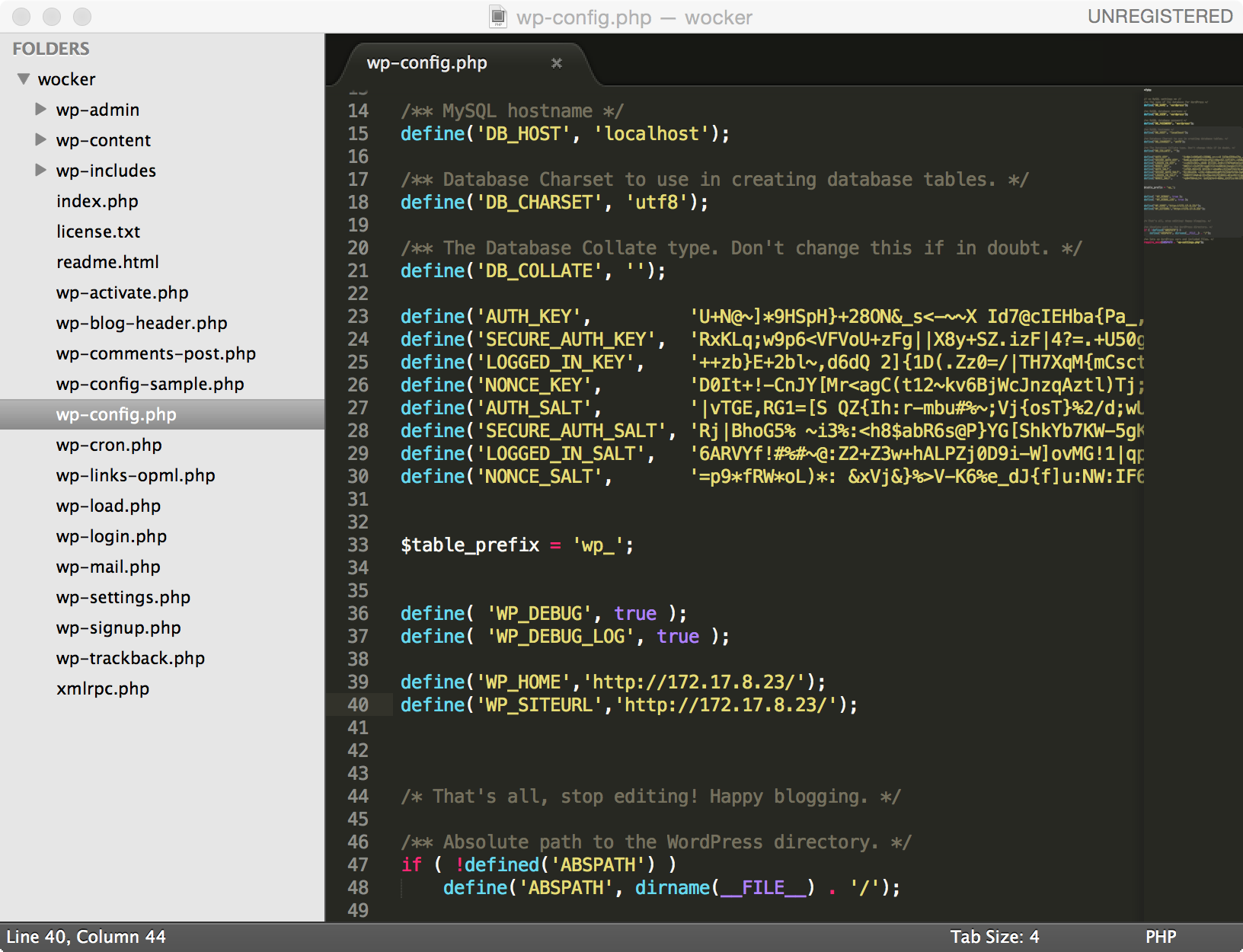
Task: Change the PHP syntax selector
Action: [1160, 937]
